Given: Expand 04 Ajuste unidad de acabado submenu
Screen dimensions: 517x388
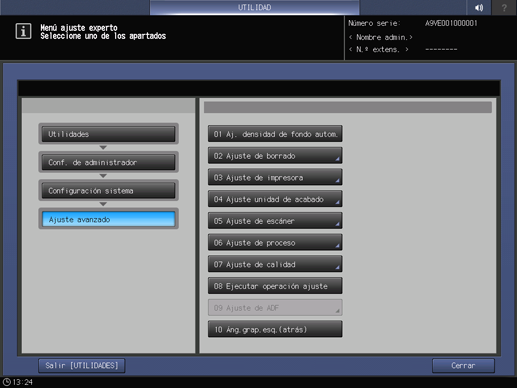Looking at the screenshot, I should click(275, 199).
